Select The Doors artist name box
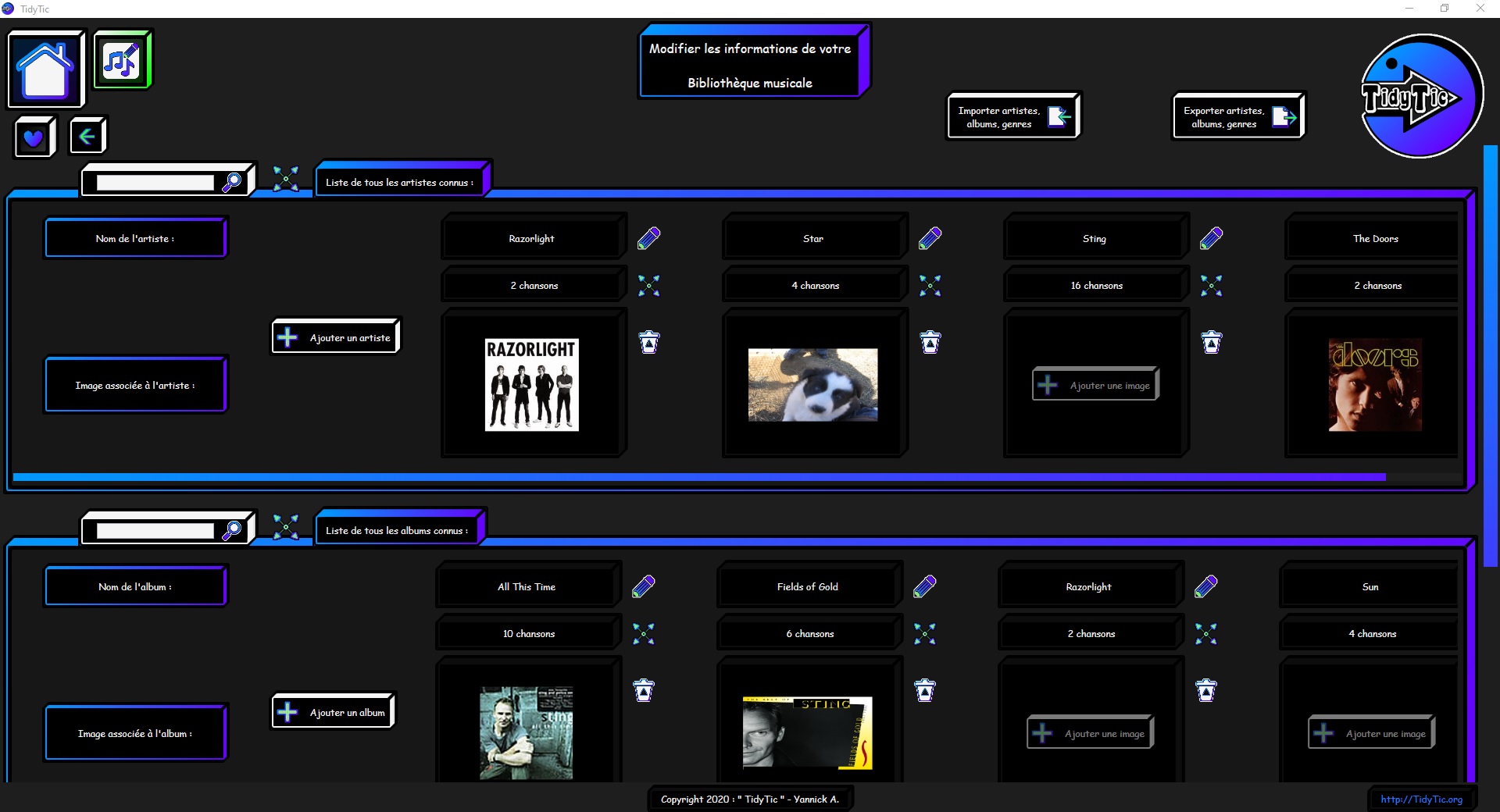 point(1372,237)
